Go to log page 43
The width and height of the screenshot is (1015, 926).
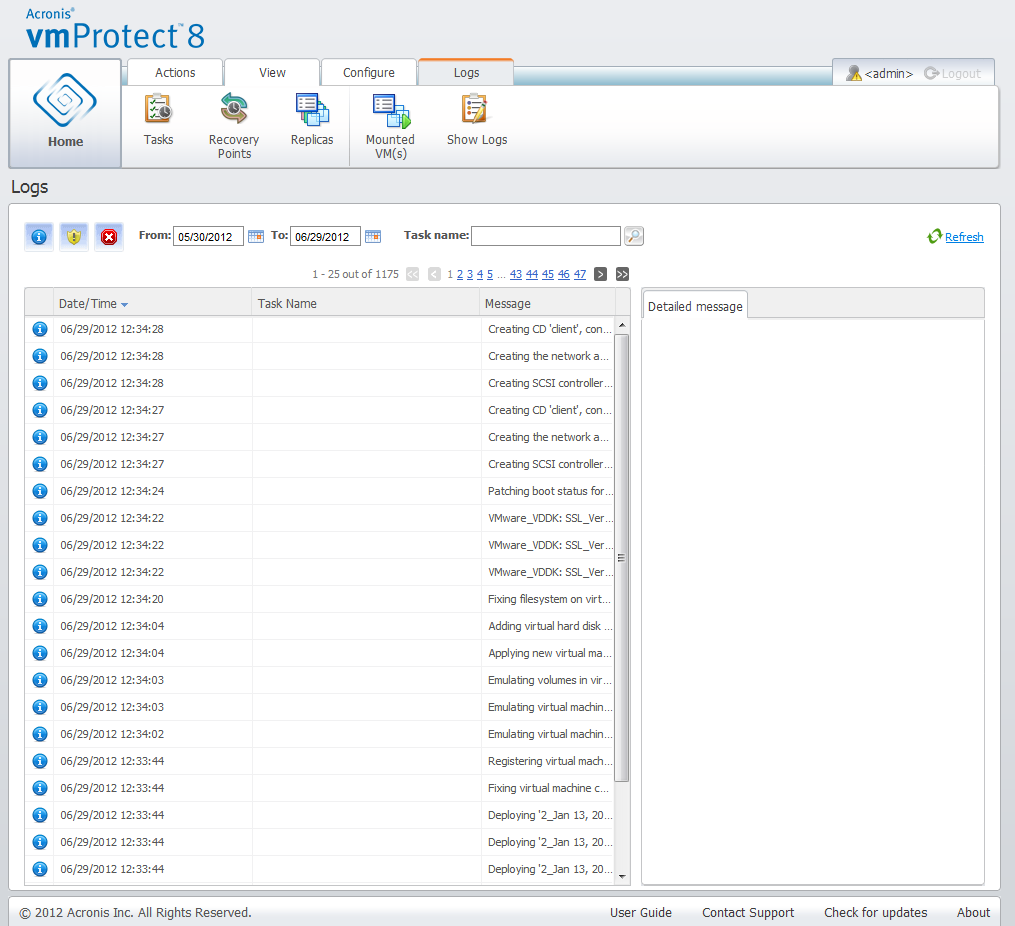pyautogui.click(x=516, y=274)
